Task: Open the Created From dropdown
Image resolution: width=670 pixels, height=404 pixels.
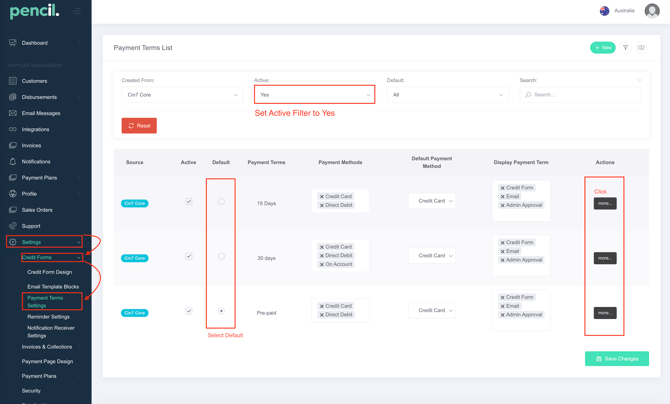Action: 181,95
